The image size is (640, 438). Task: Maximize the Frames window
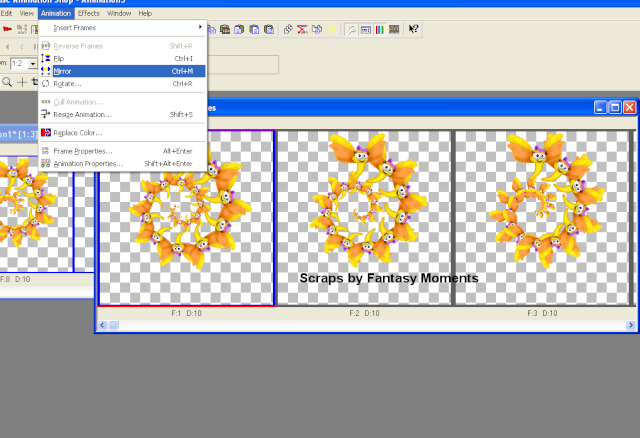pyautogui.click(x=615, y=107)
